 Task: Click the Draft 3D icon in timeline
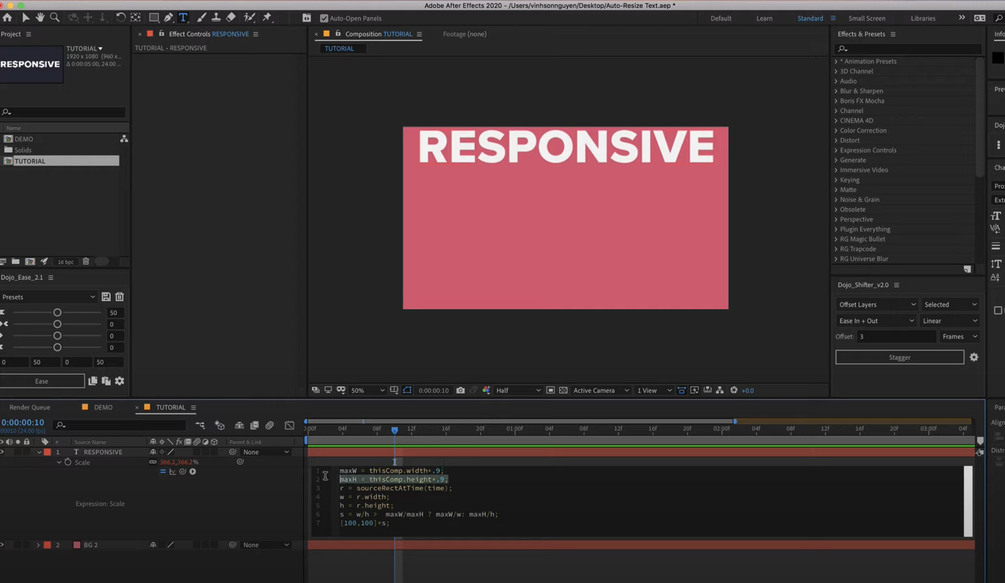coord(220,425)
